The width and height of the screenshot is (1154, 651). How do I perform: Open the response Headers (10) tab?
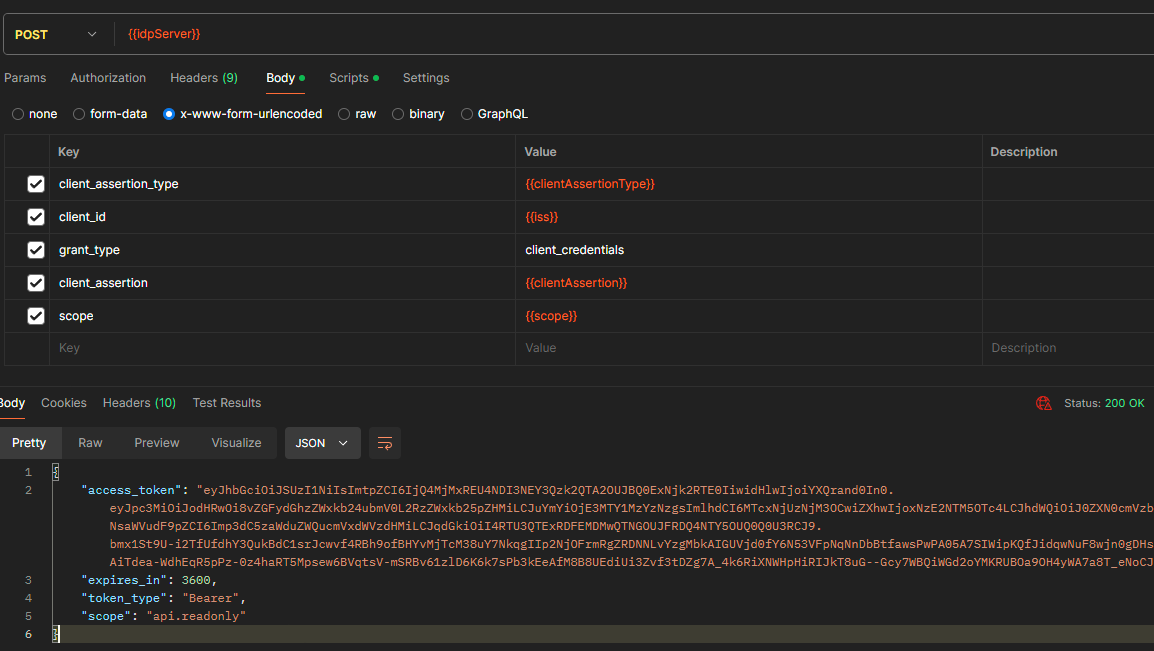139,403
